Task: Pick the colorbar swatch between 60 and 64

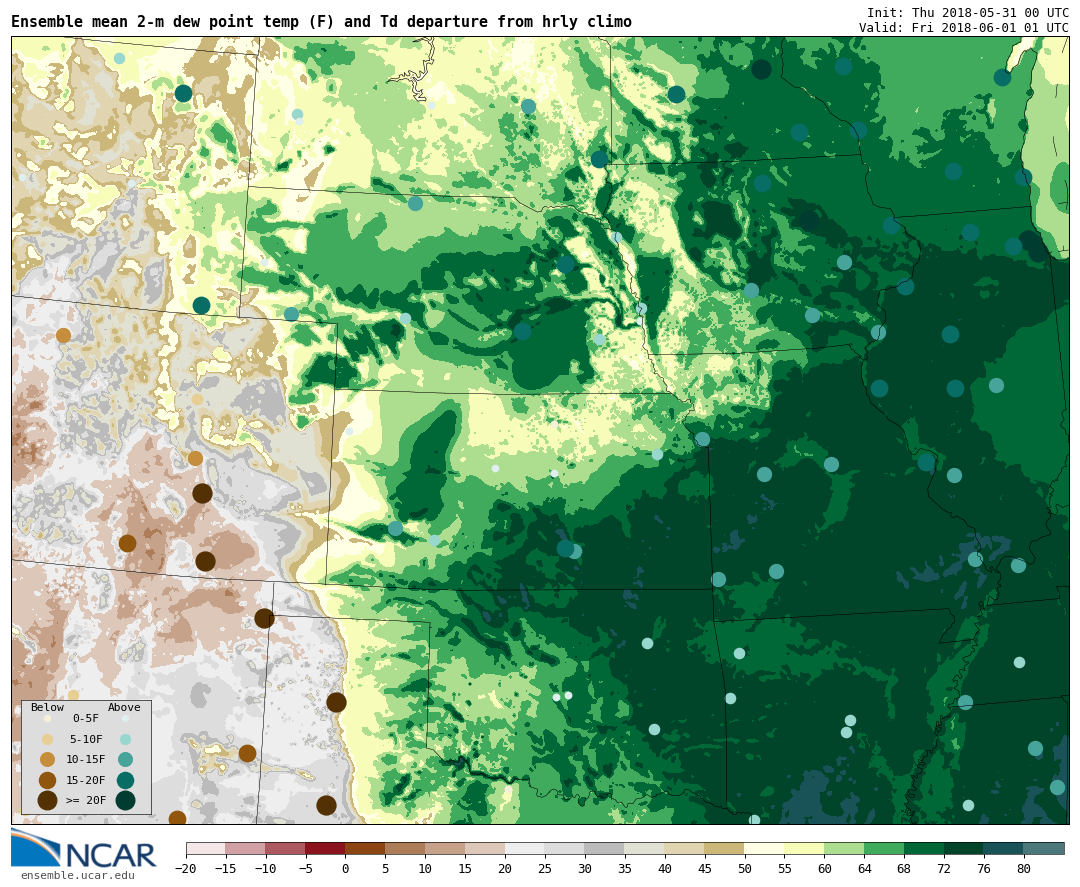Action: click(x=844, y=848)
